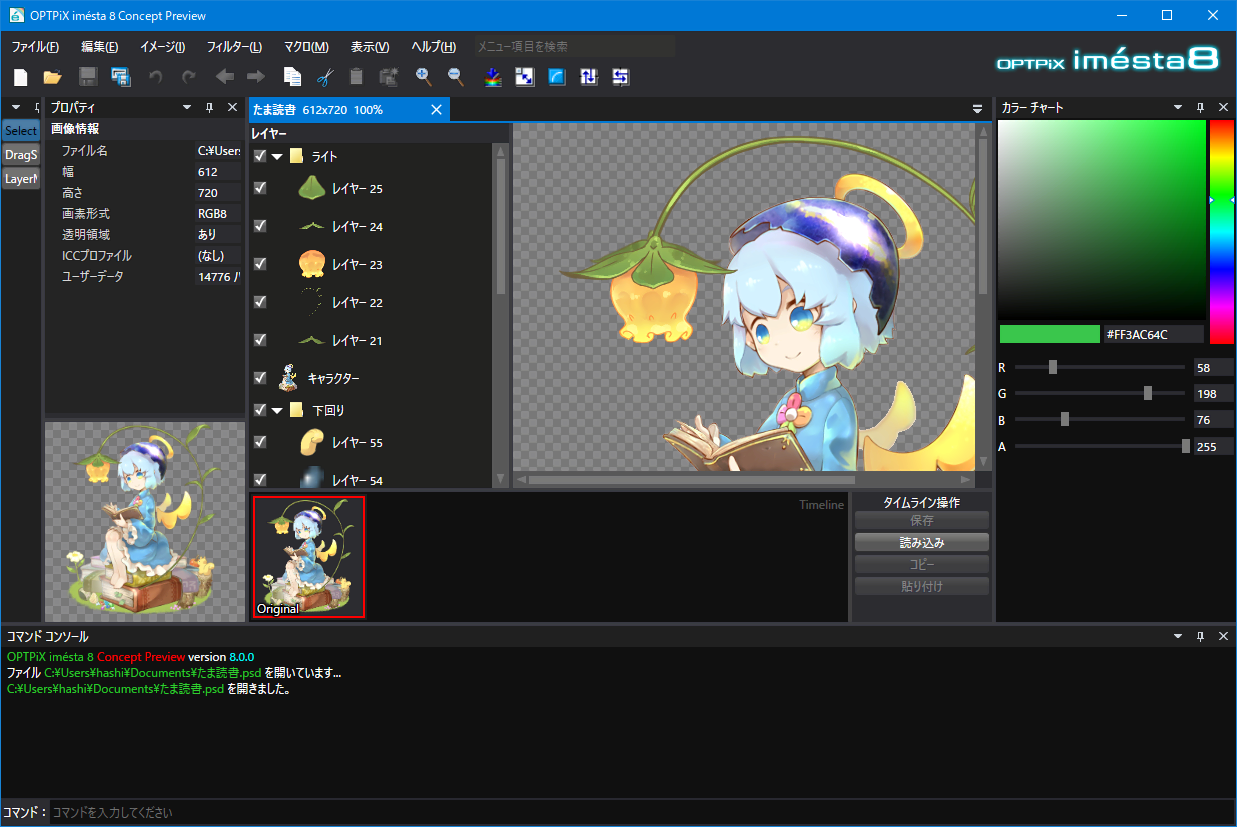The image size is (1237, 827).
Task: Click the vertical hue spectrum bar
Action: tap(1221, 232)
